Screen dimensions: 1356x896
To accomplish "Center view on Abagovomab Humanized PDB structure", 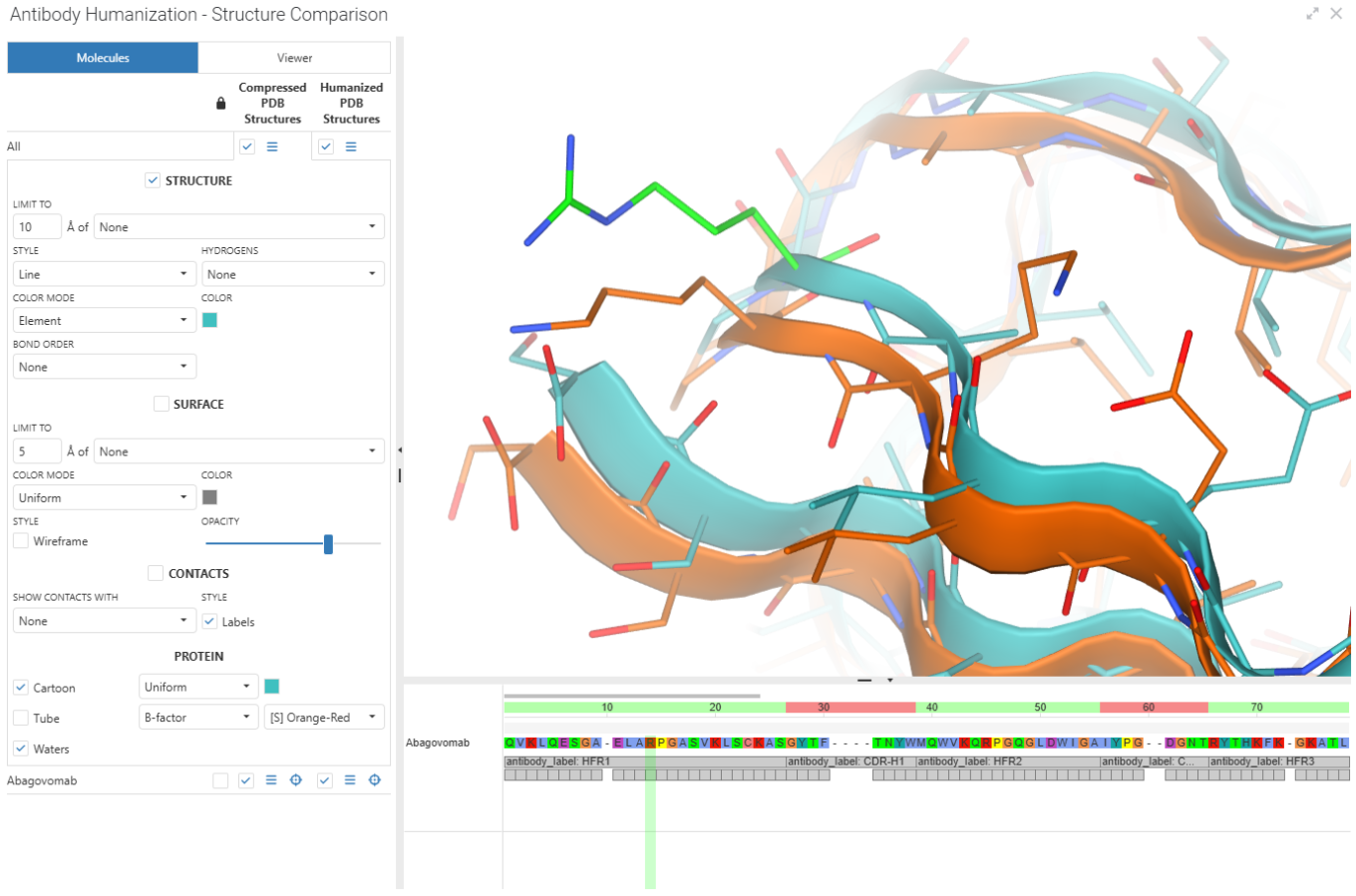I will (375, 780).
